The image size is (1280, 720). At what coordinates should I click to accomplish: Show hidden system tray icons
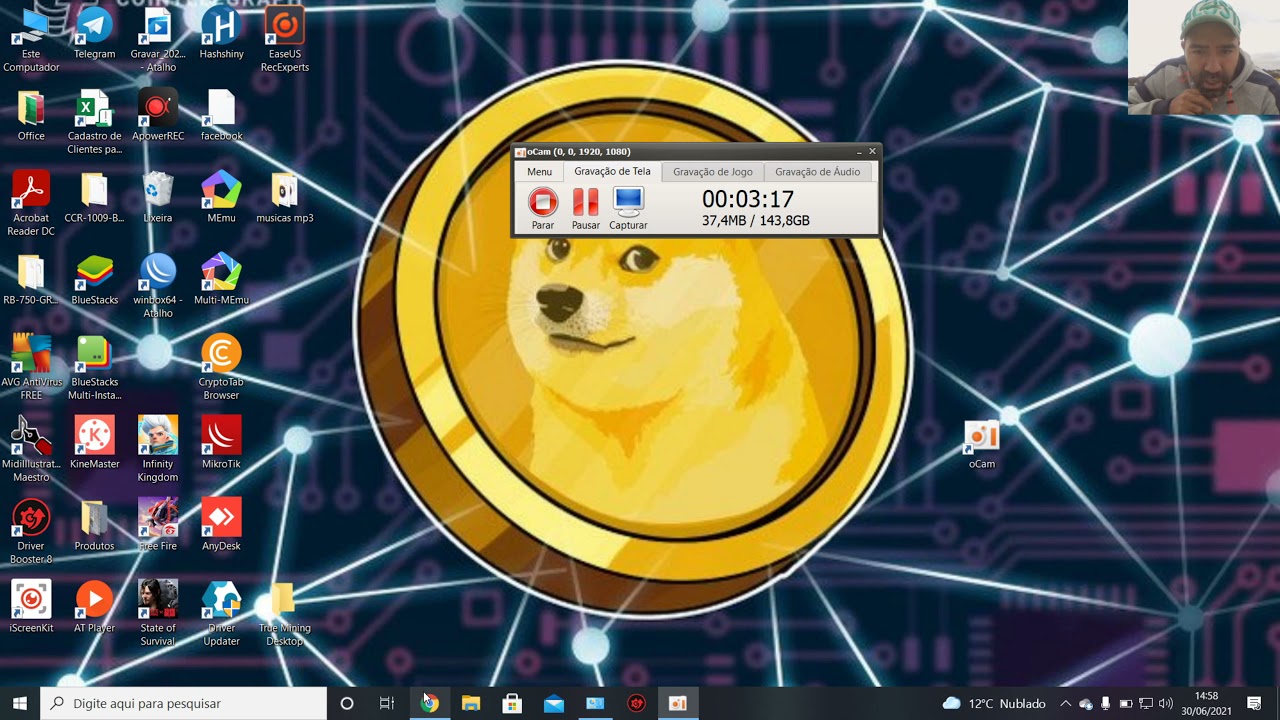(x=1065, y=703)
